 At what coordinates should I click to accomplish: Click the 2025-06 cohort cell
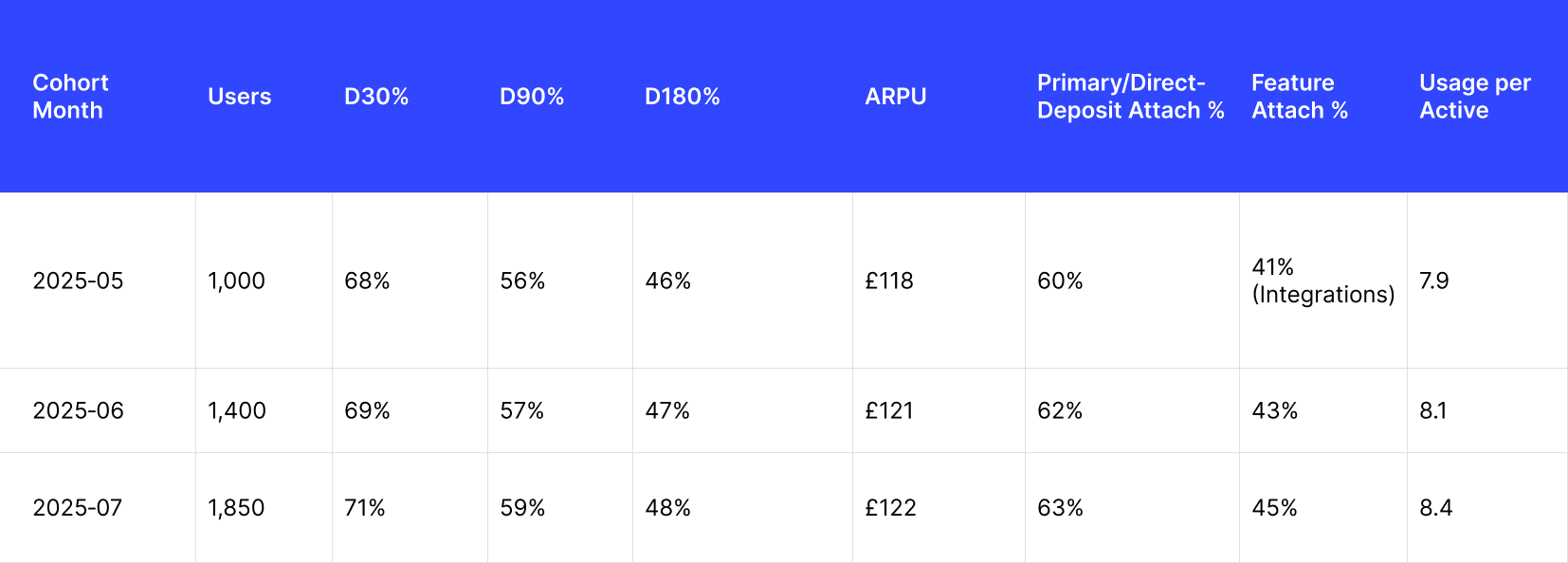78,410
